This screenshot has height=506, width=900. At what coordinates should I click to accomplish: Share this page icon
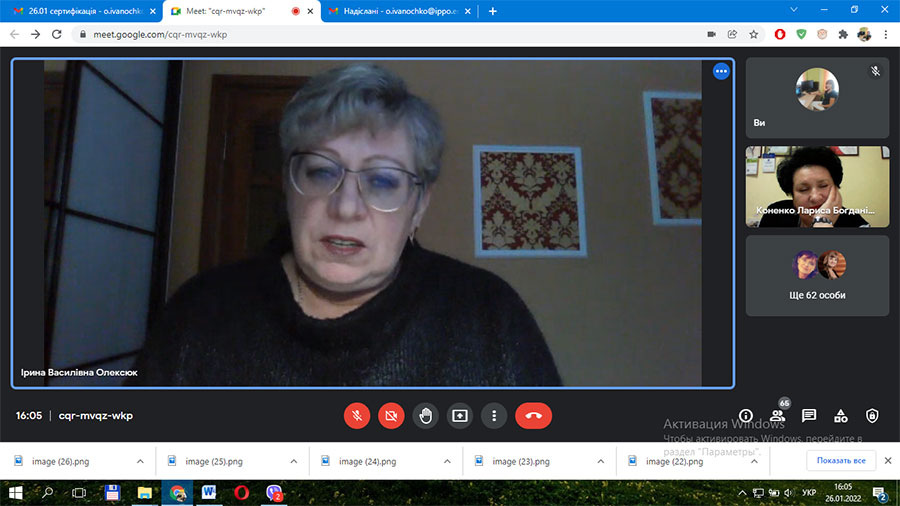coord(732,34)
